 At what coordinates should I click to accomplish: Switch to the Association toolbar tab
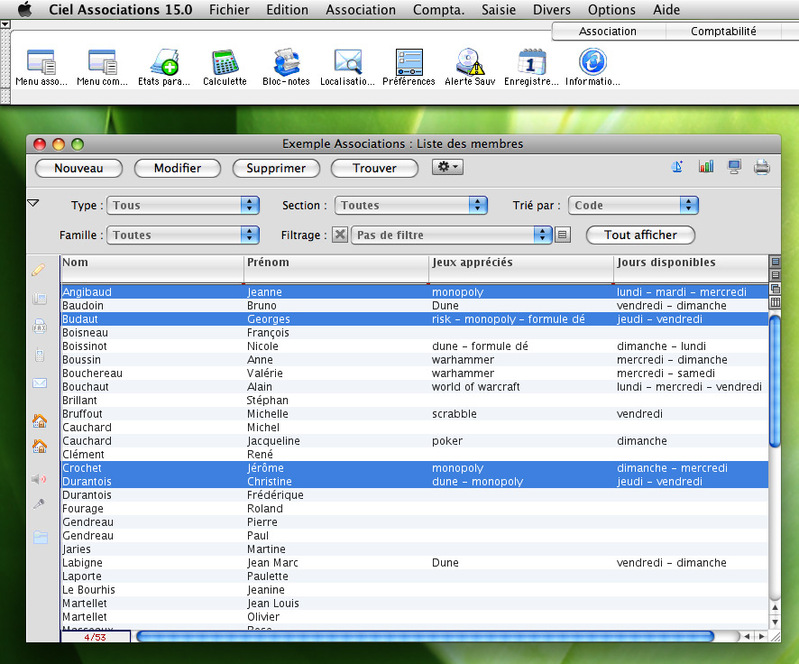607,31
